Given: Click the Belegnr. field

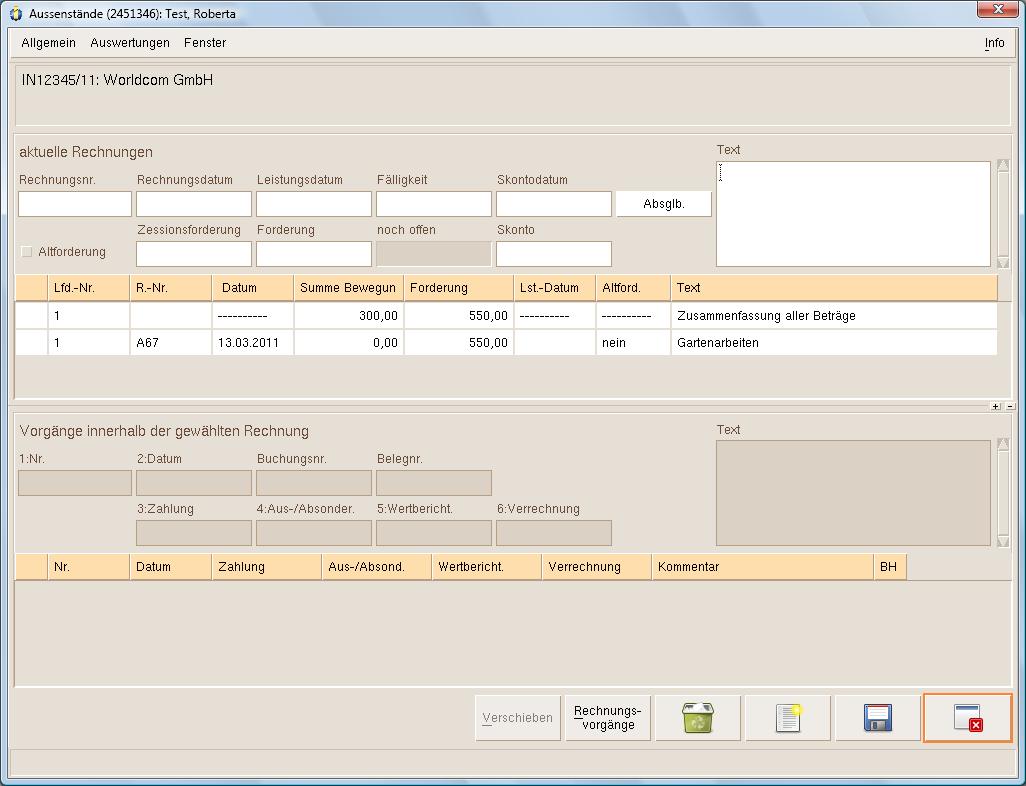Looking at the screenshot, I should click(434, 483).
